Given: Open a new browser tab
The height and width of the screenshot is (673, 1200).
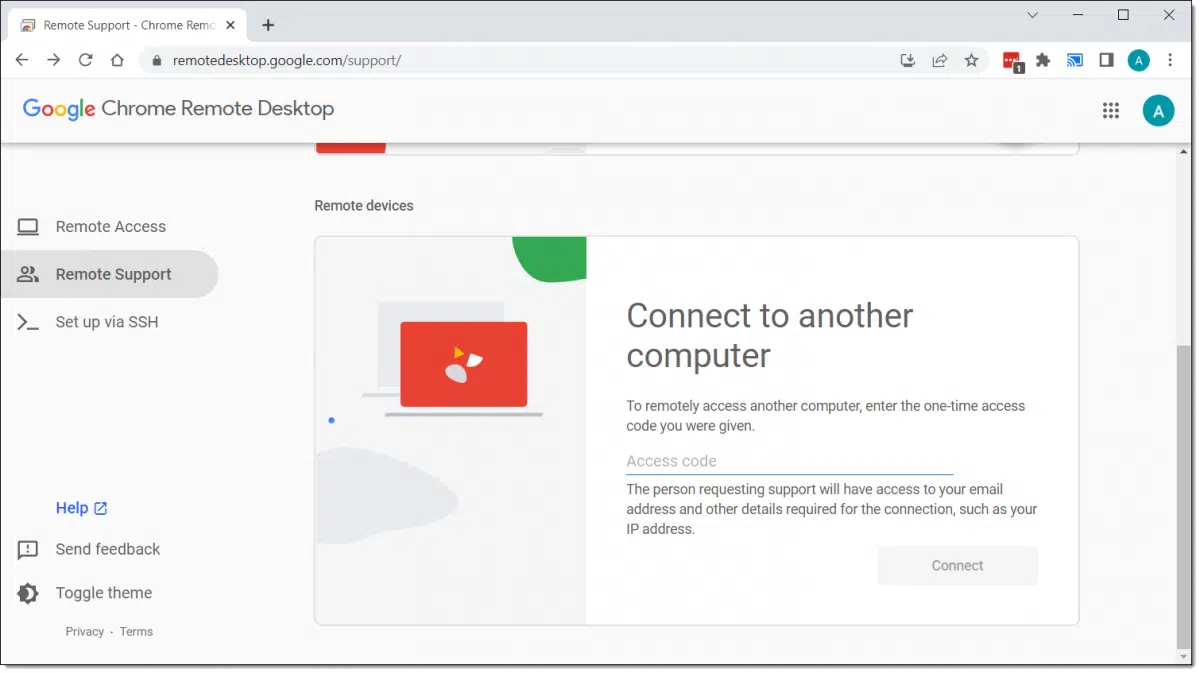Looking at the screenshot, I should tap(268, 25).
